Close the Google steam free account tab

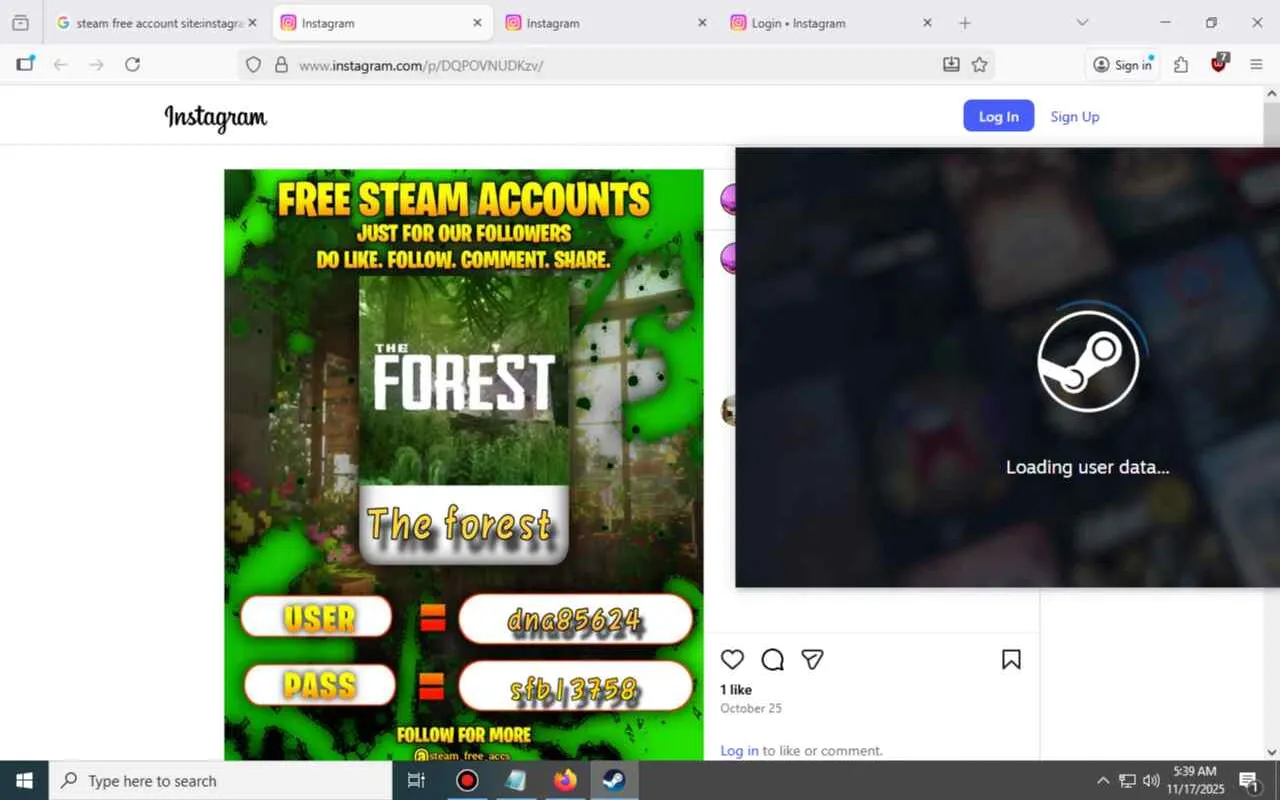tap(252, 23)
